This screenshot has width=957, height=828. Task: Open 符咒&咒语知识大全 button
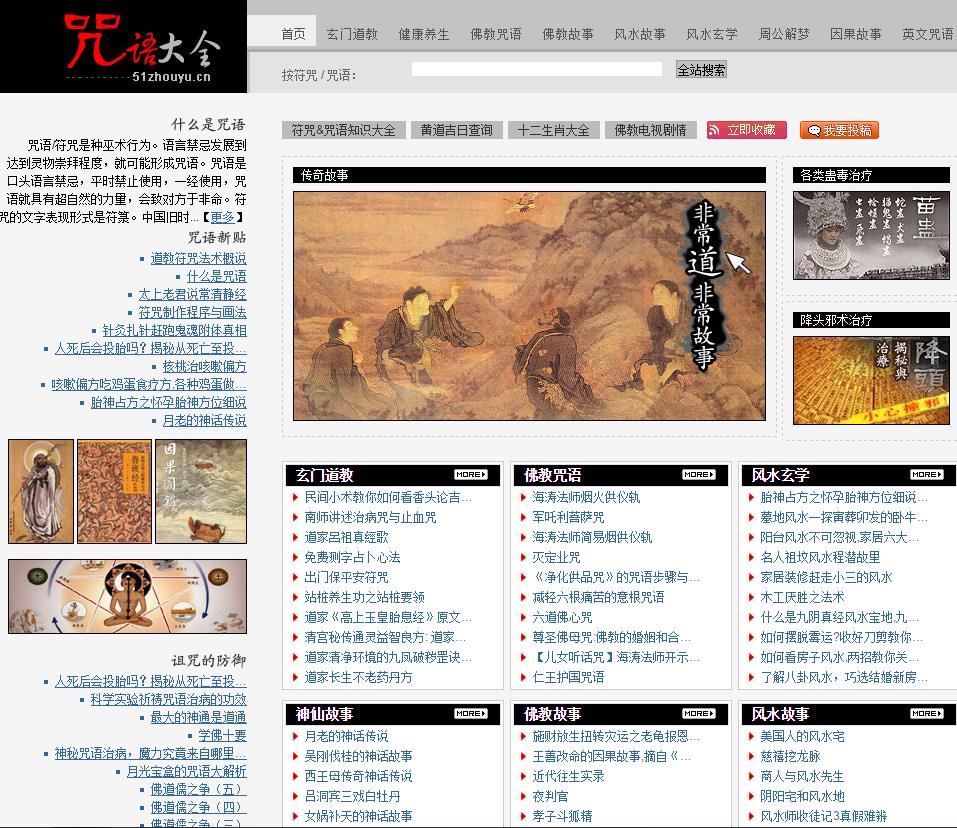click(344, 130)
